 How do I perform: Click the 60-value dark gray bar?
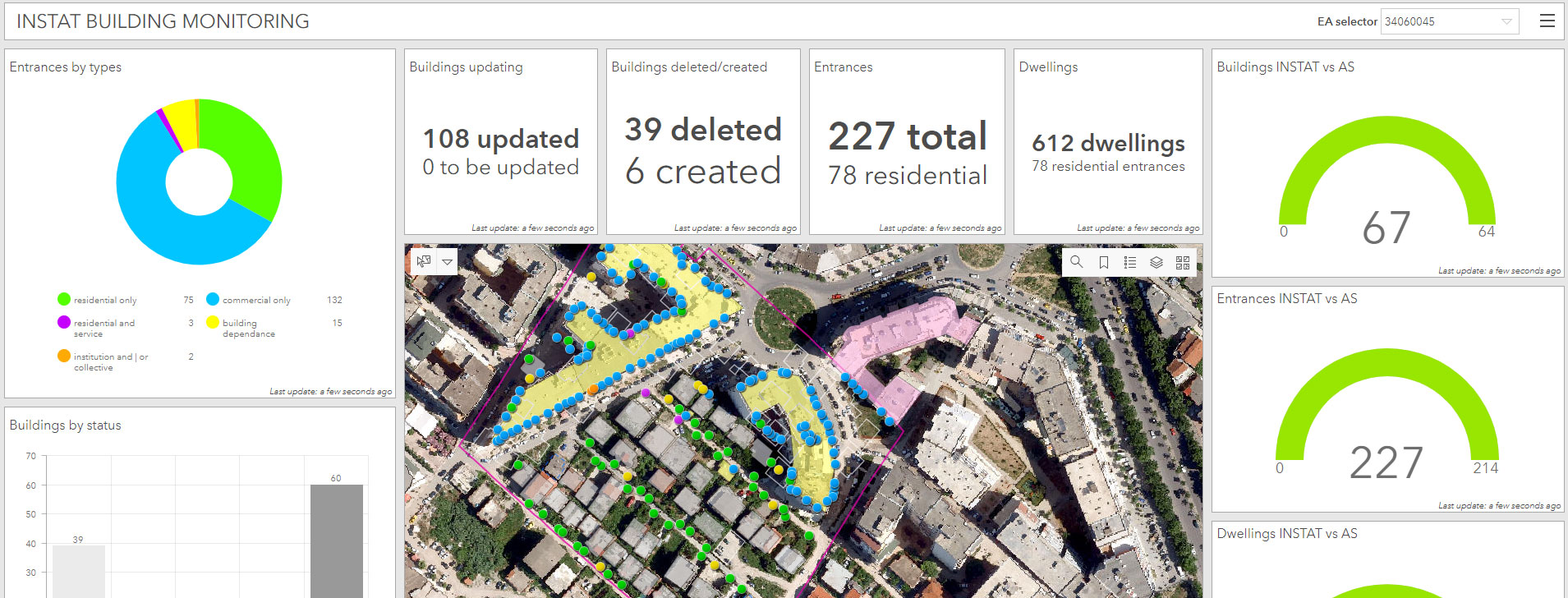337,541
